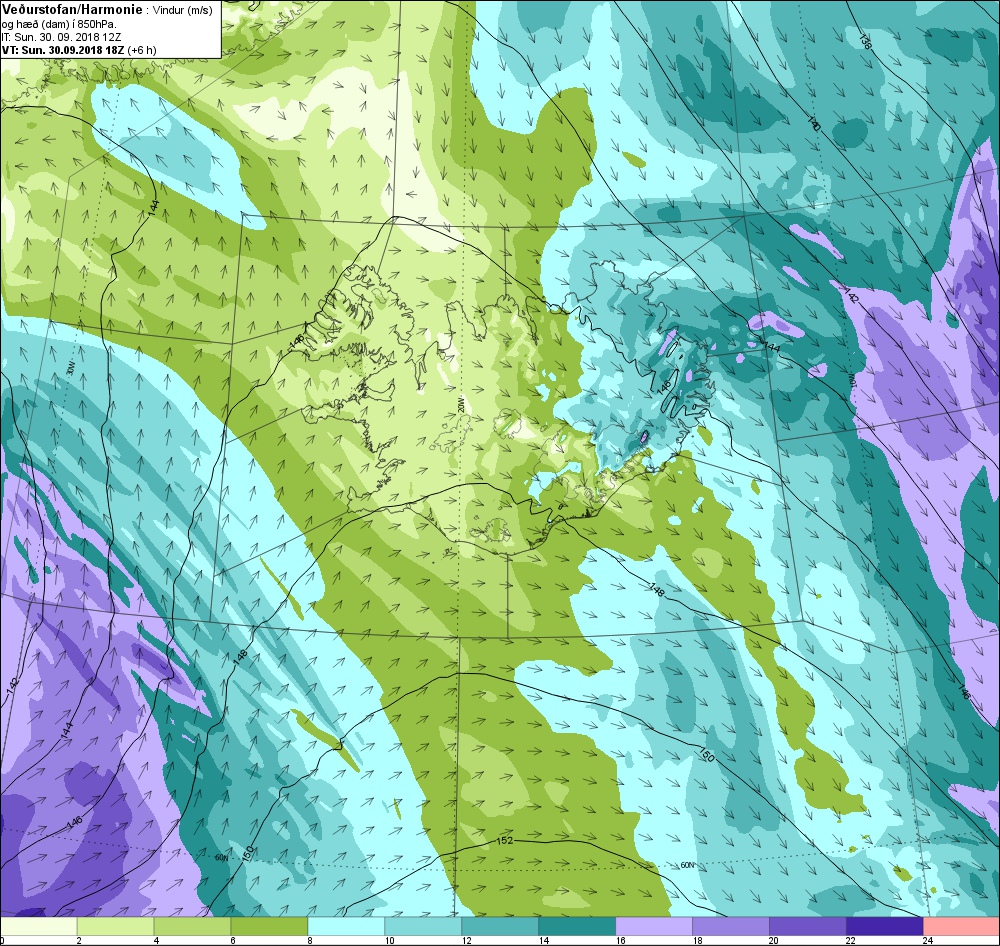Select the lavender 16–18 m/s legend swatch
The width and height of the screenshot is (1000, 946).
coord(654,925)
